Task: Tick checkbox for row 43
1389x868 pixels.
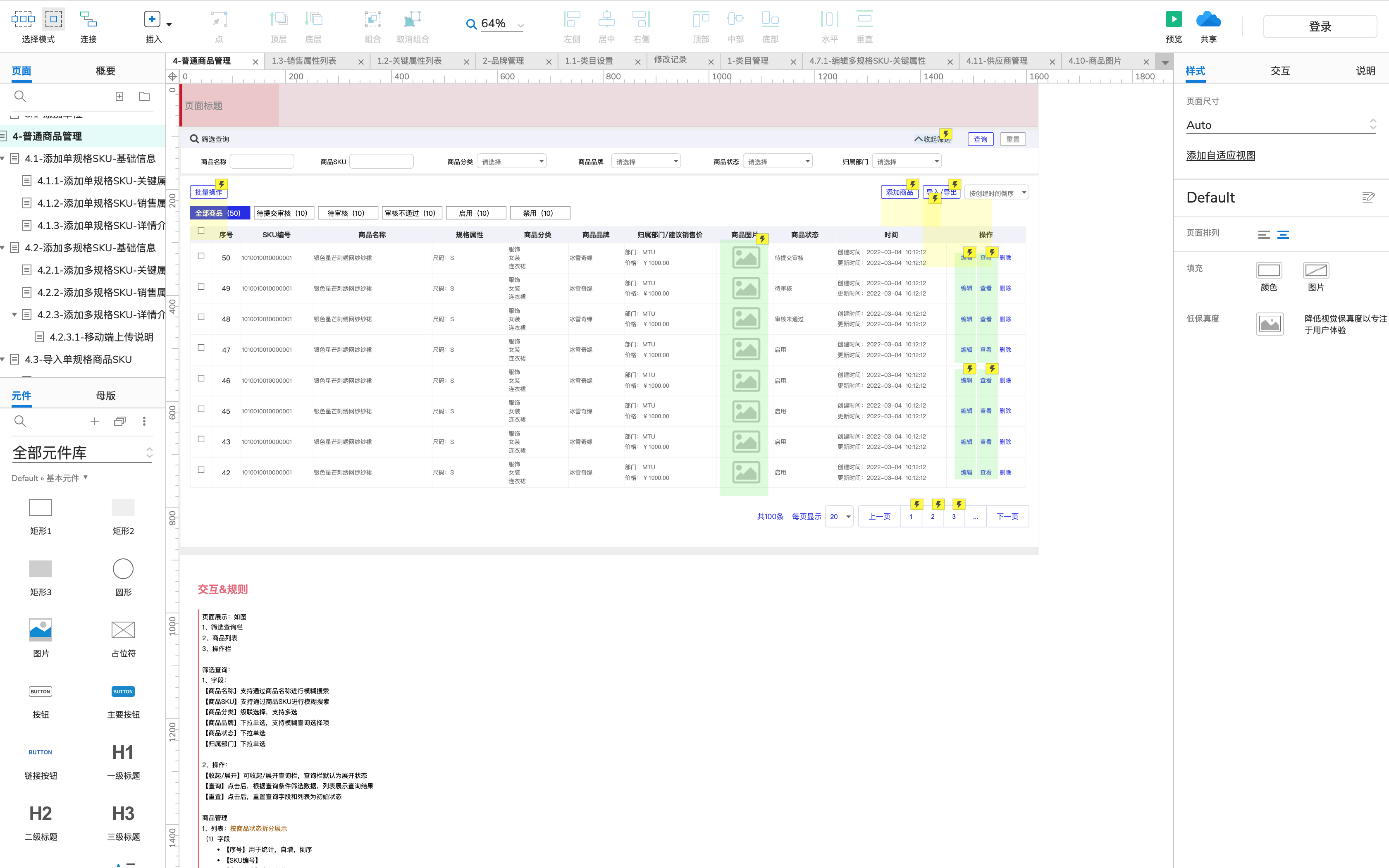Action: 201,439
